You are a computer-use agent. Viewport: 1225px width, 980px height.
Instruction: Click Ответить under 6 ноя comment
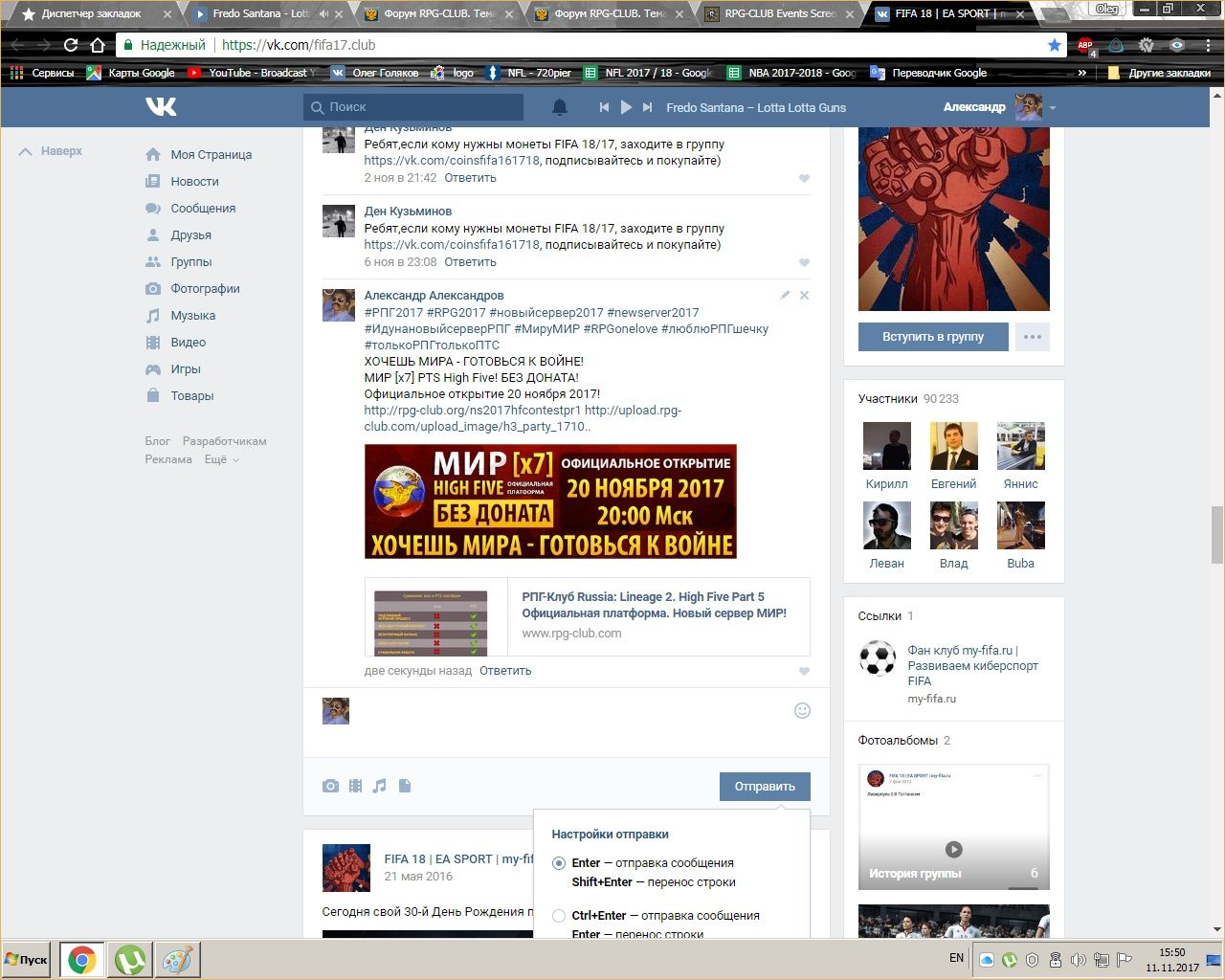(470, 262)
